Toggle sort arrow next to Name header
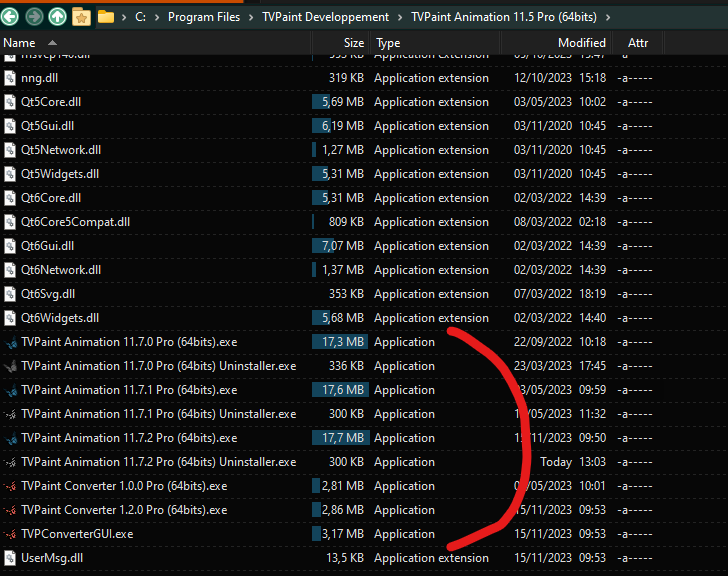This screenshot has height=576, width=728. [52, 43]
